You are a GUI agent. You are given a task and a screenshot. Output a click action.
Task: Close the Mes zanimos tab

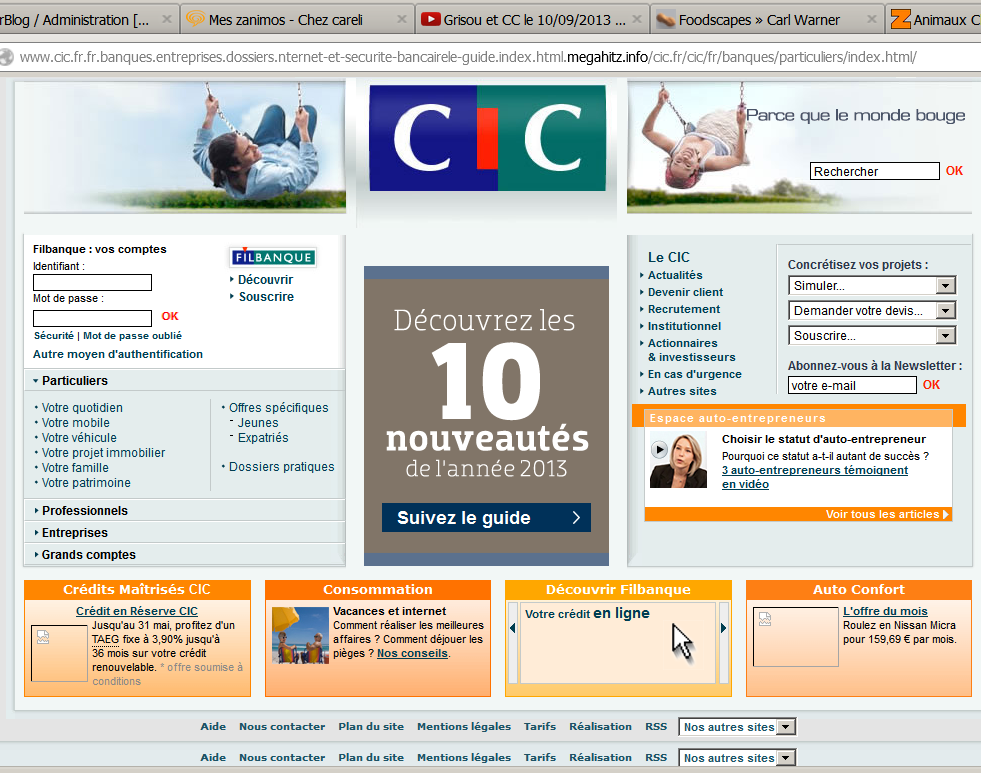[402, 19]
